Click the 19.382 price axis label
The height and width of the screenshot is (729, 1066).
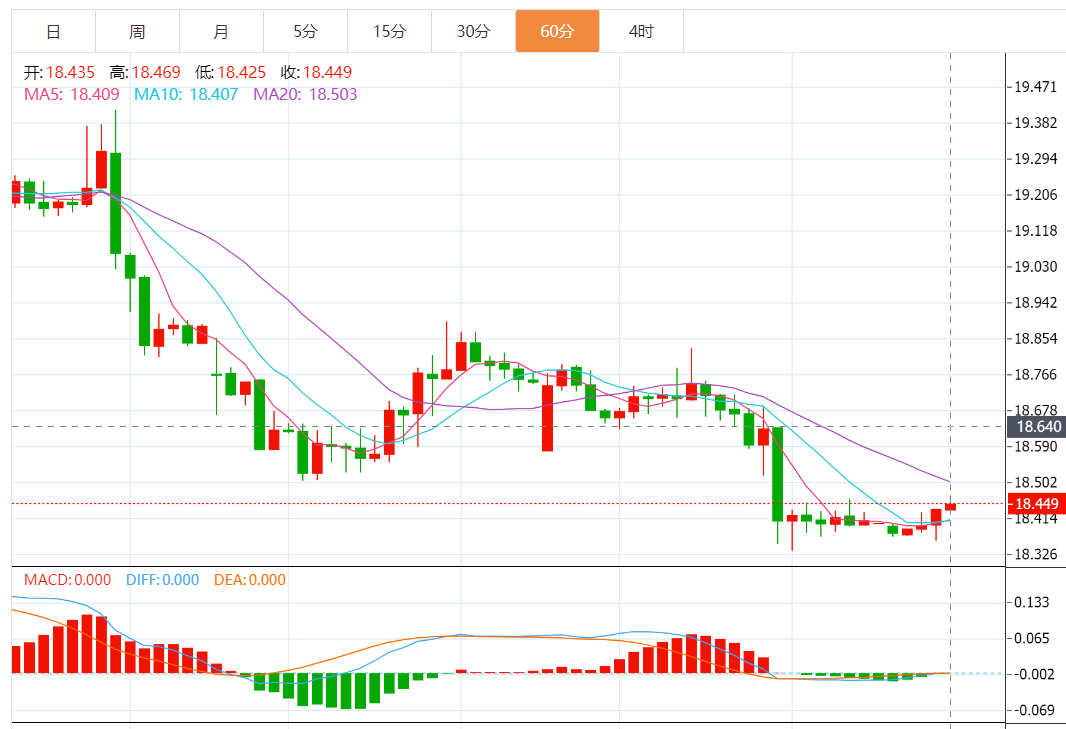[1035, 122]
